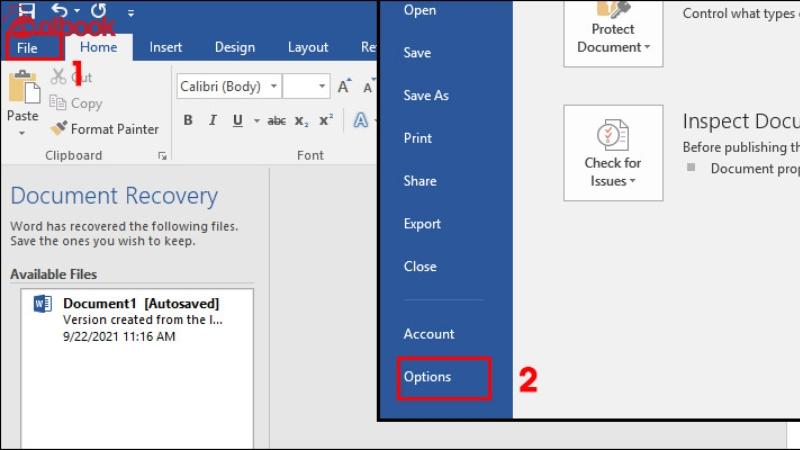Open the Calibri (Body) font name dropdown
The image size is (800, 450).
tap(227, 87)
